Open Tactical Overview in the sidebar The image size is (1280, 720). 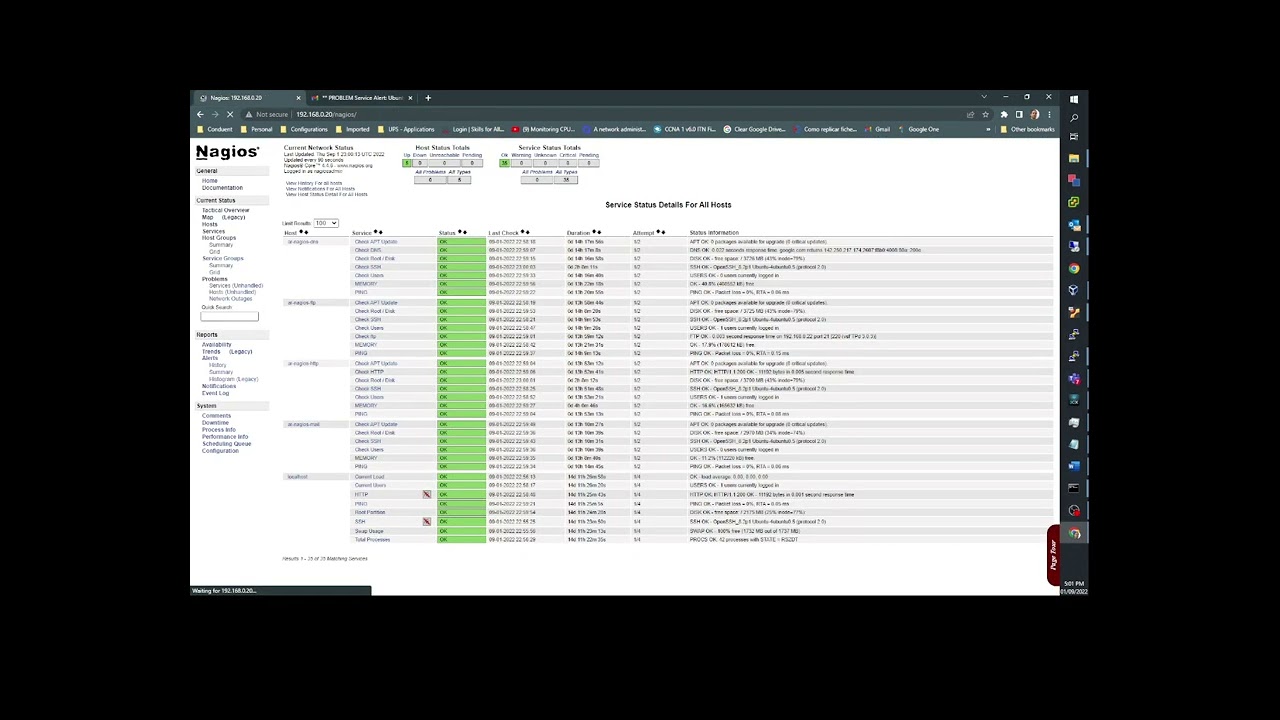[225, 210]
